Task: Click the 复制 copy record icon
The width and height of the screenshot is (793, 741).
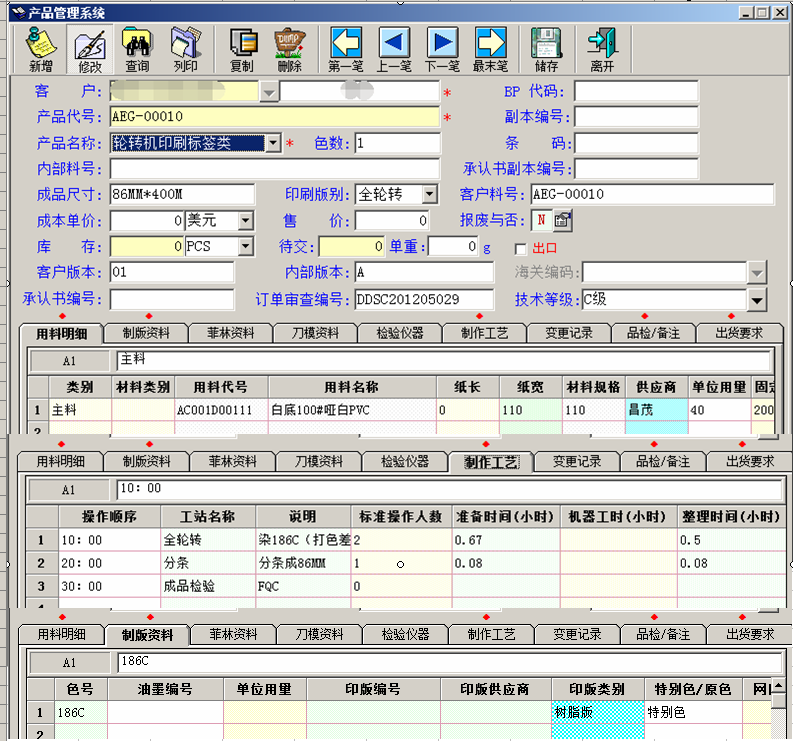Action: point(242,49)
